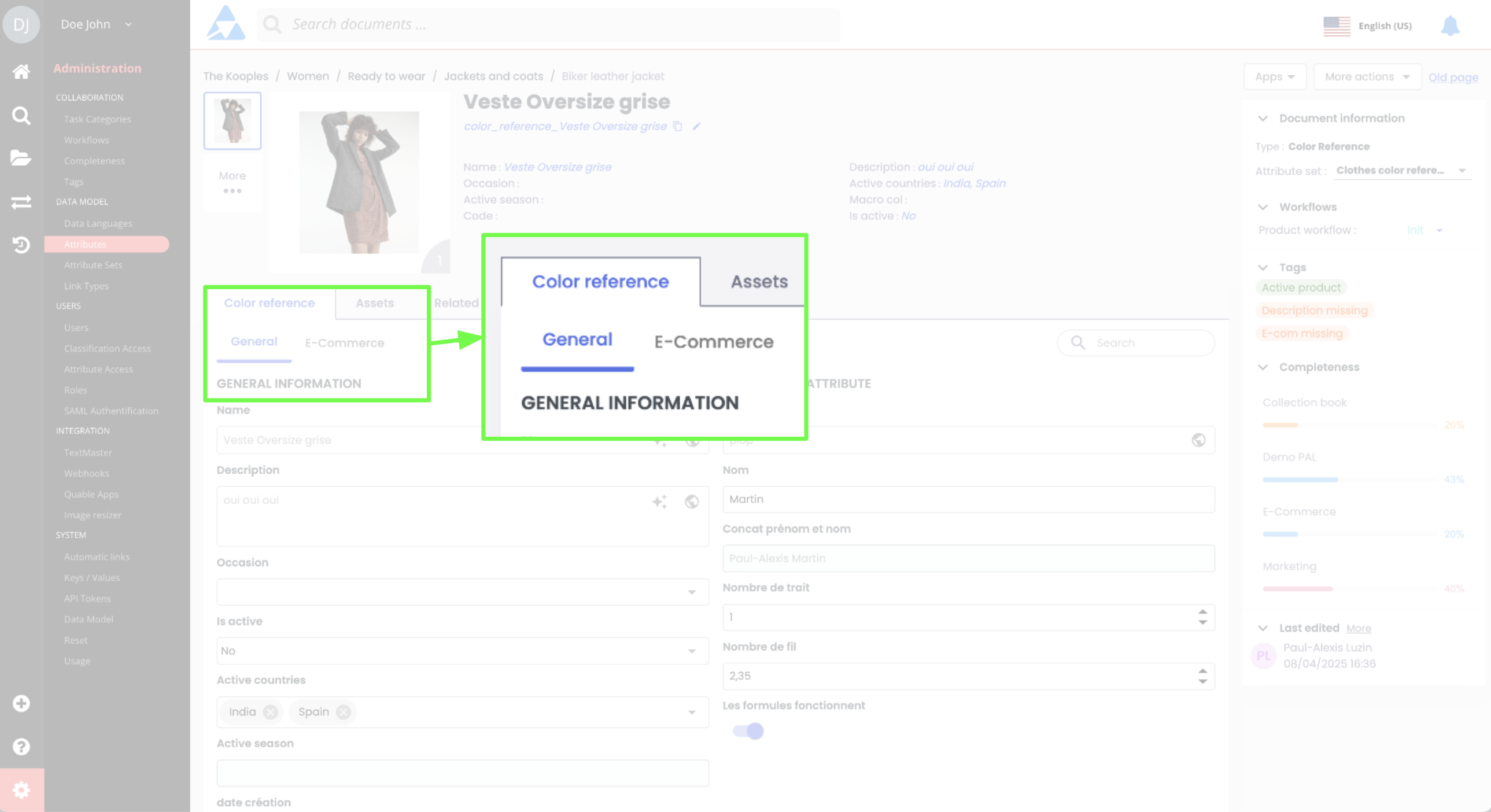Open the history clock icon in sidebar
This screenshot has width=1491, height=812.
(x=21, y=245)
